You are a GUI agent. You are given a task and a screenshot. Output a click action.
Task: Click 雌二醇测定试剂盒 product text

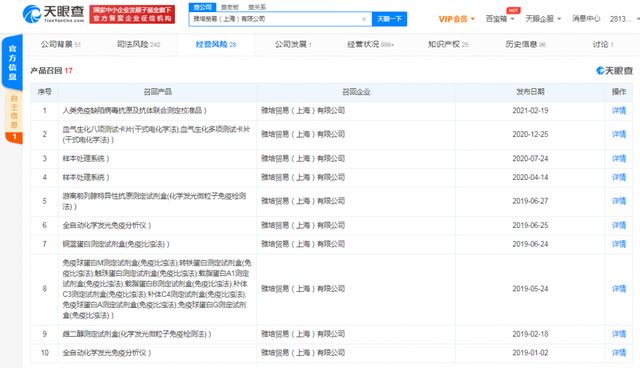coord(137,334)
